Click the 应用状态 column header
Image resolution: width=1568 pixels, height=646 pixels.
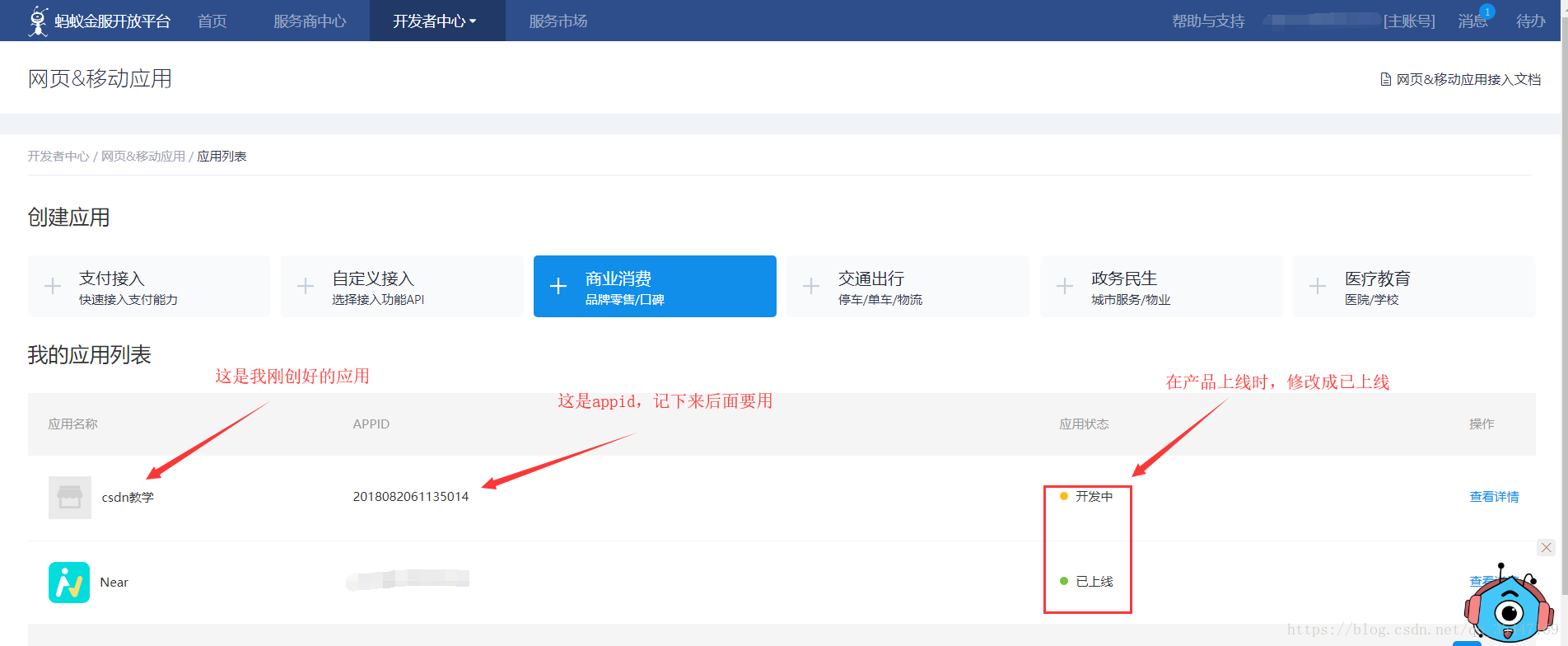click(x=1084, y=424)
